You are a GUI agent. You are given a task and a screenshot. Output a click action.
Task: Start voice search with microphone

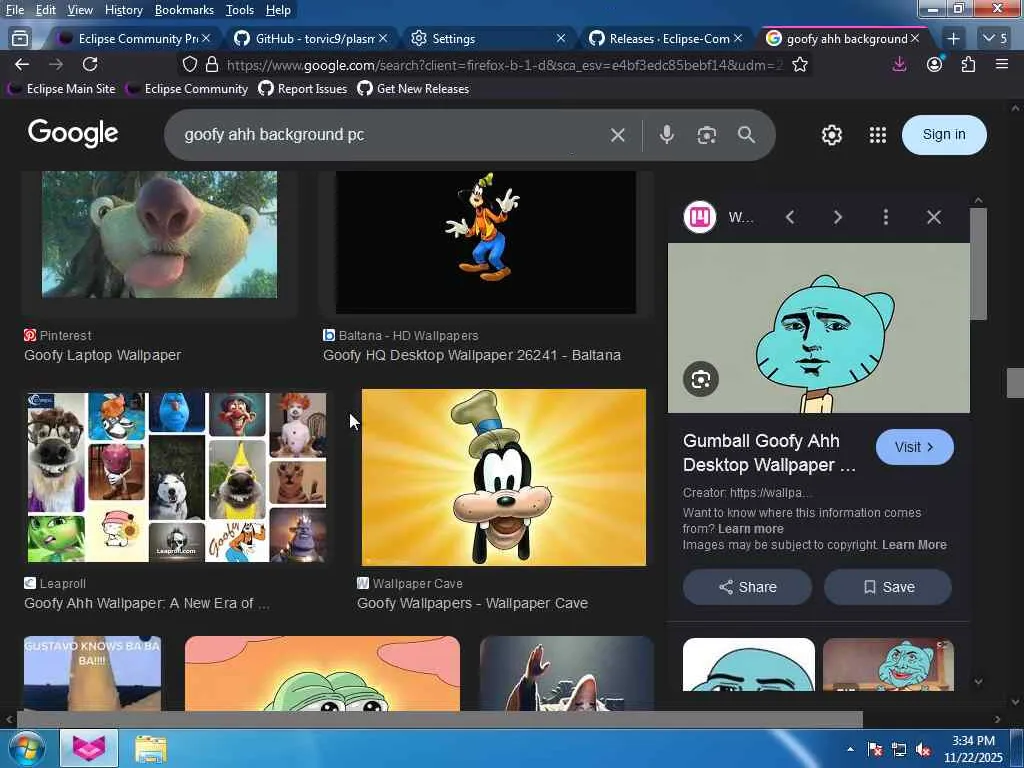coord(666,135)
